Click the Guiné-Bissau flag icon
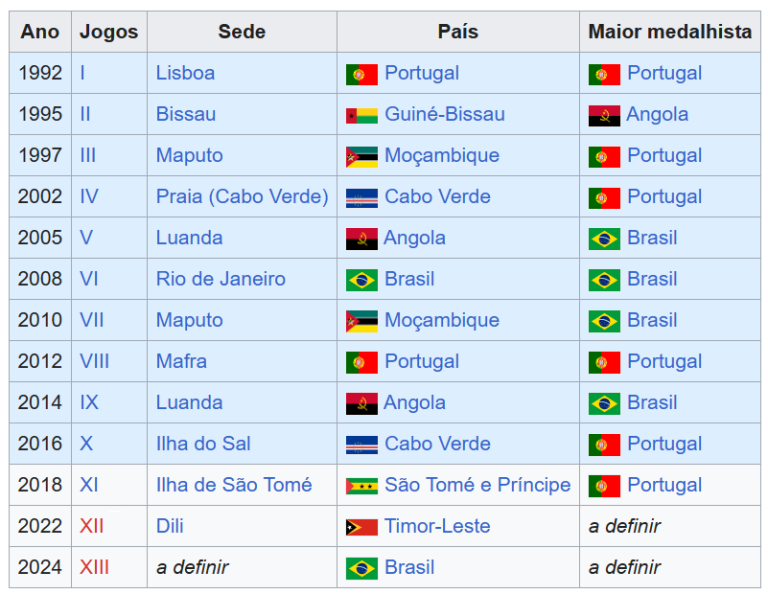The height and width of the screenshot is (594, 768). point(361,116)
